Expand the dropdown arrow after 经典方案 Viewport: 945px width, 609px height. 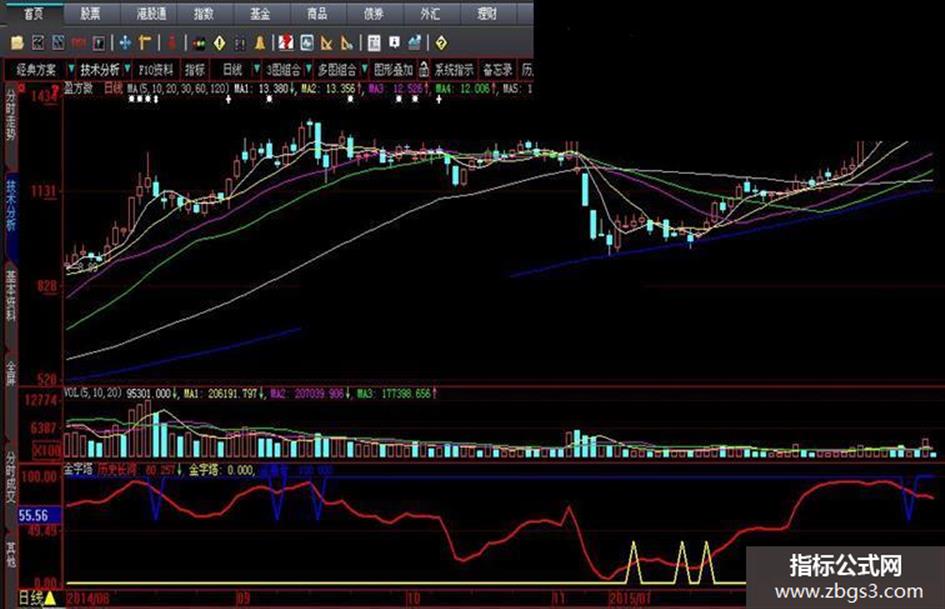tap(71, 69)
